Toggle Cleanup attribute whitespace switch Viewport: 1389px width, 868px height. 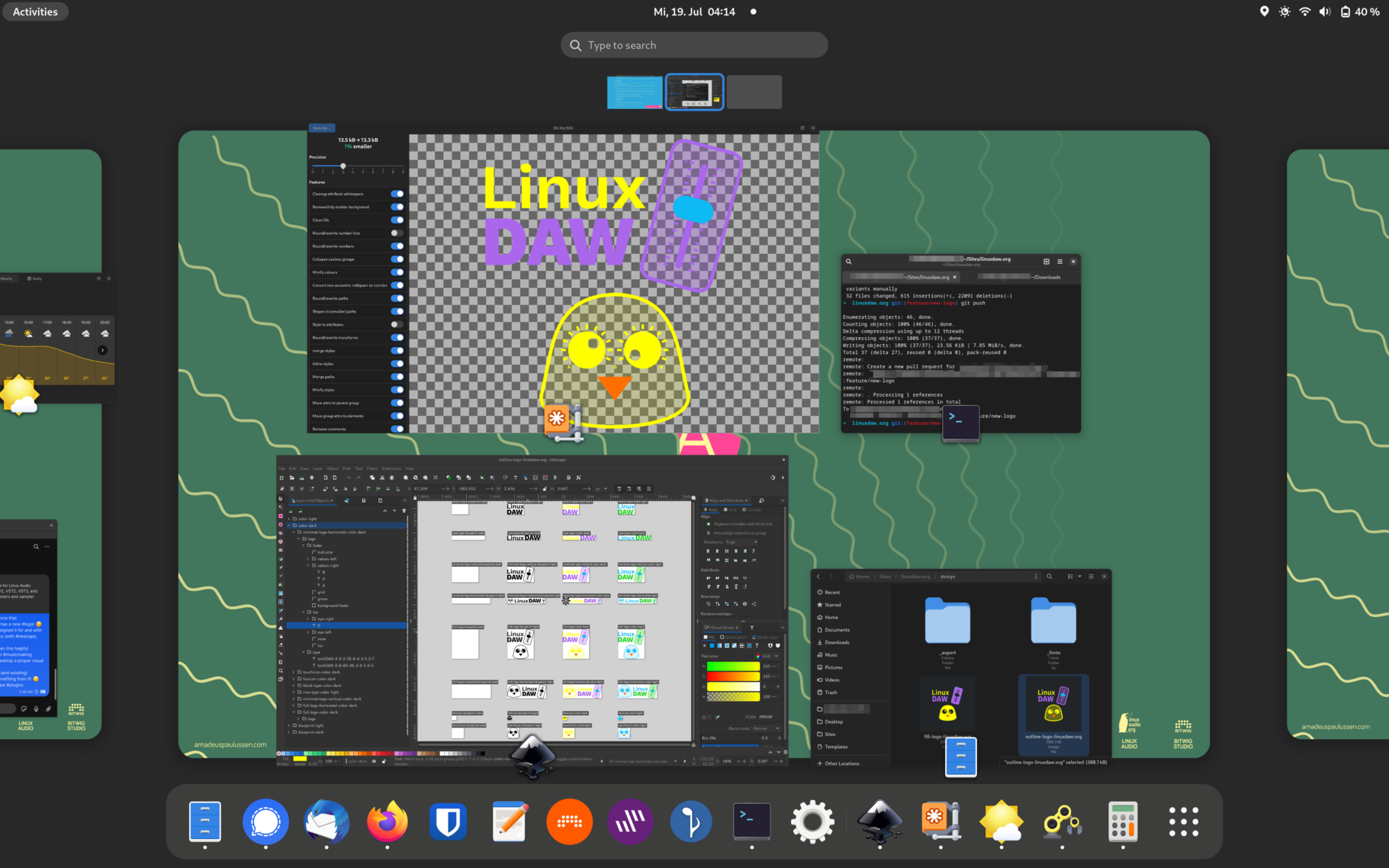tap(397, 194)
